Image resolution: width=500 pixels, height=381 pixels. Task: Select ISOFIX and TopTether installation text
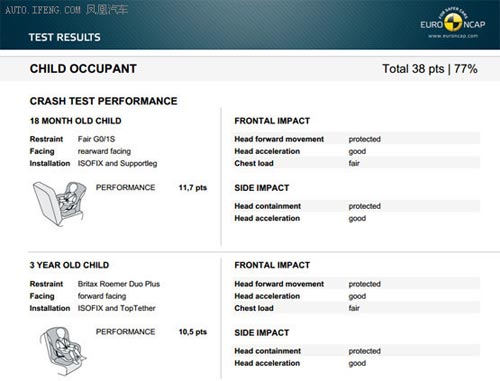[116, 308]
